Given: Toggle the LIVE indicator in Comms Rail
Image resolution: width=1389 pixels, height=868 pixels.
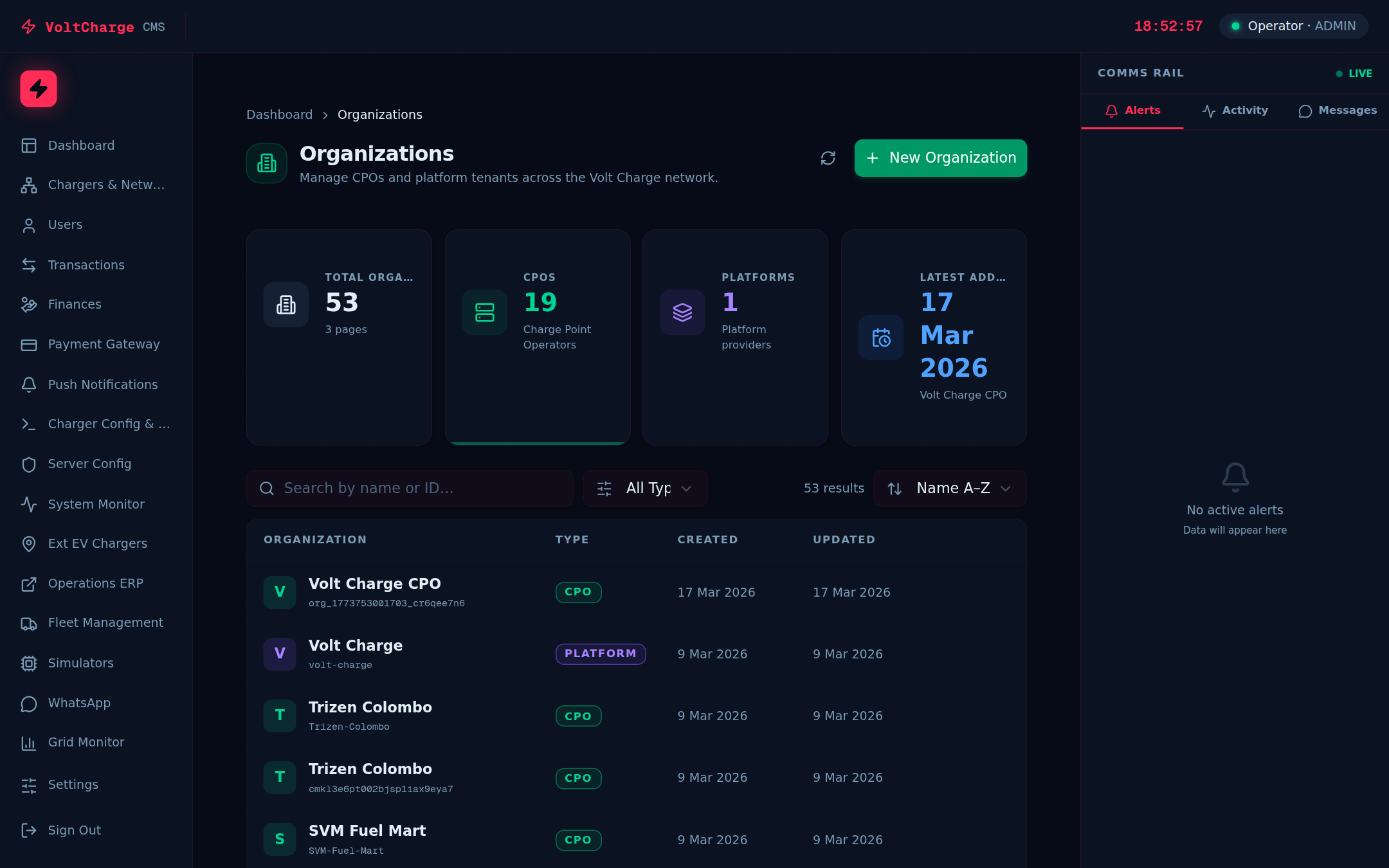Looking at the screenshot, I should click(1354, 73).
